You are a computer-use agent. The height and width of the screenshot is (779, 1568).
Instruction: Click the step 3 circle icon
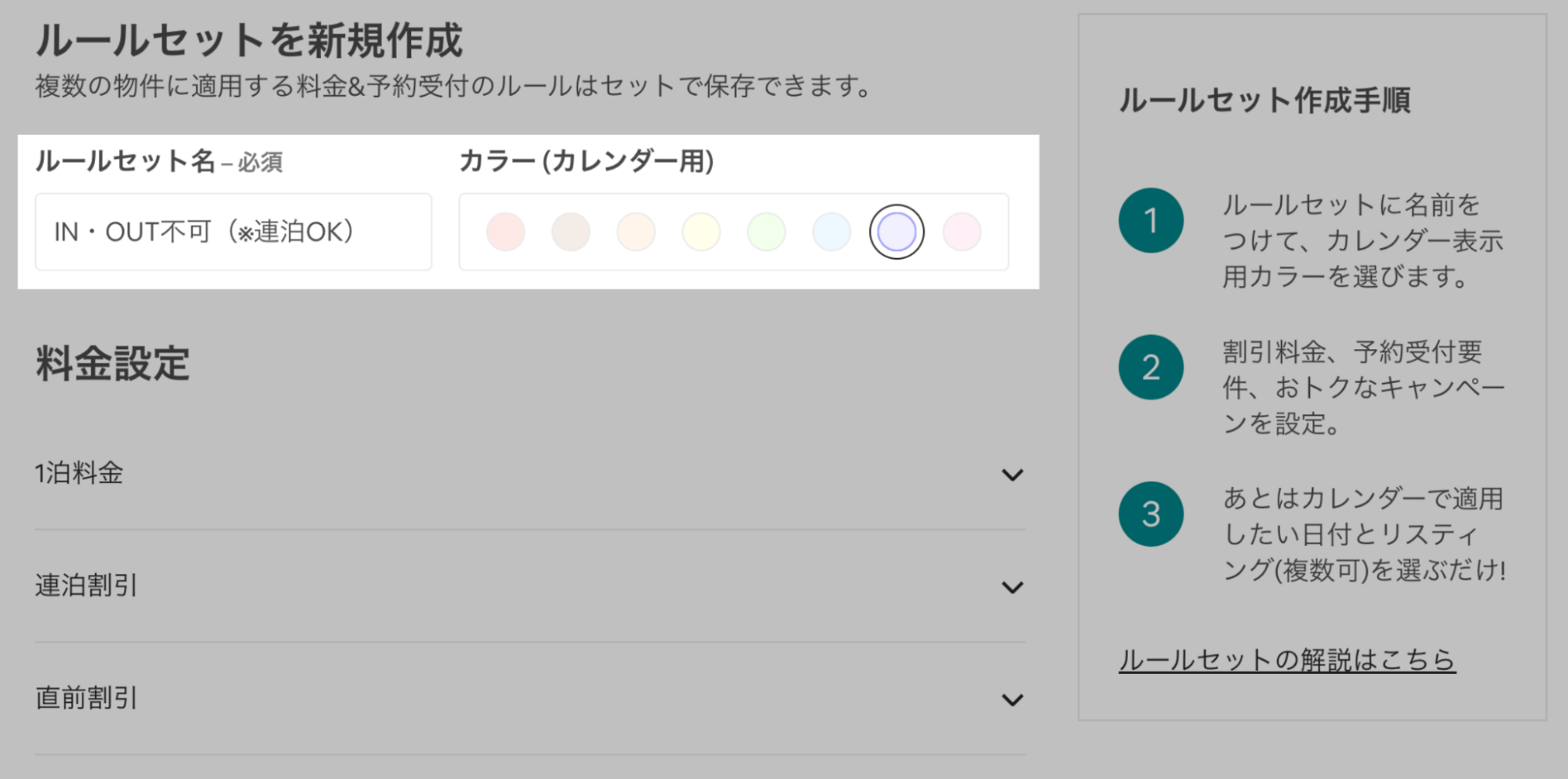tap(1150, 514)
